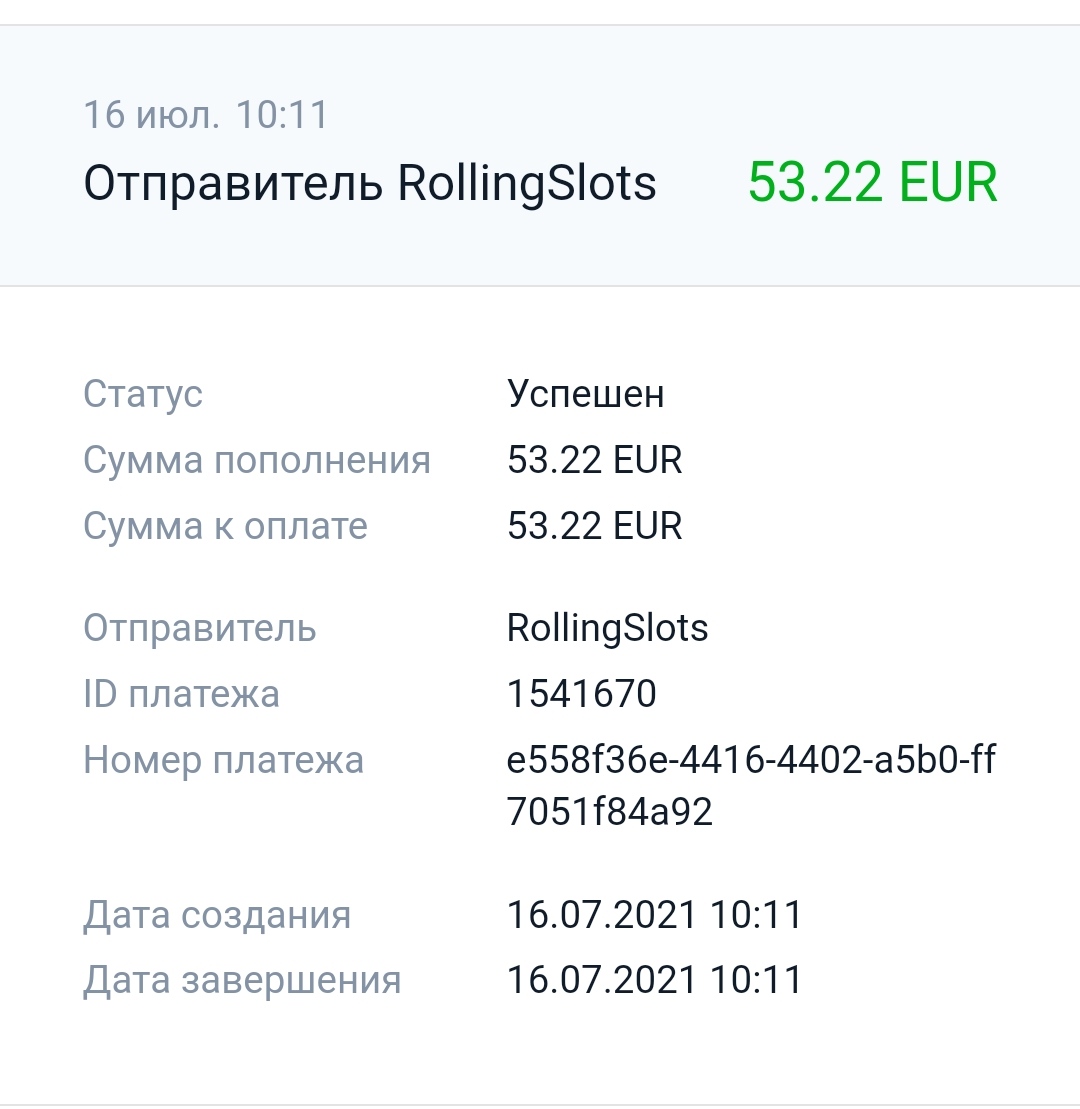Click the Сумма пополнения label
The image size is (1080, 1109).
click(x=257, y=460)
